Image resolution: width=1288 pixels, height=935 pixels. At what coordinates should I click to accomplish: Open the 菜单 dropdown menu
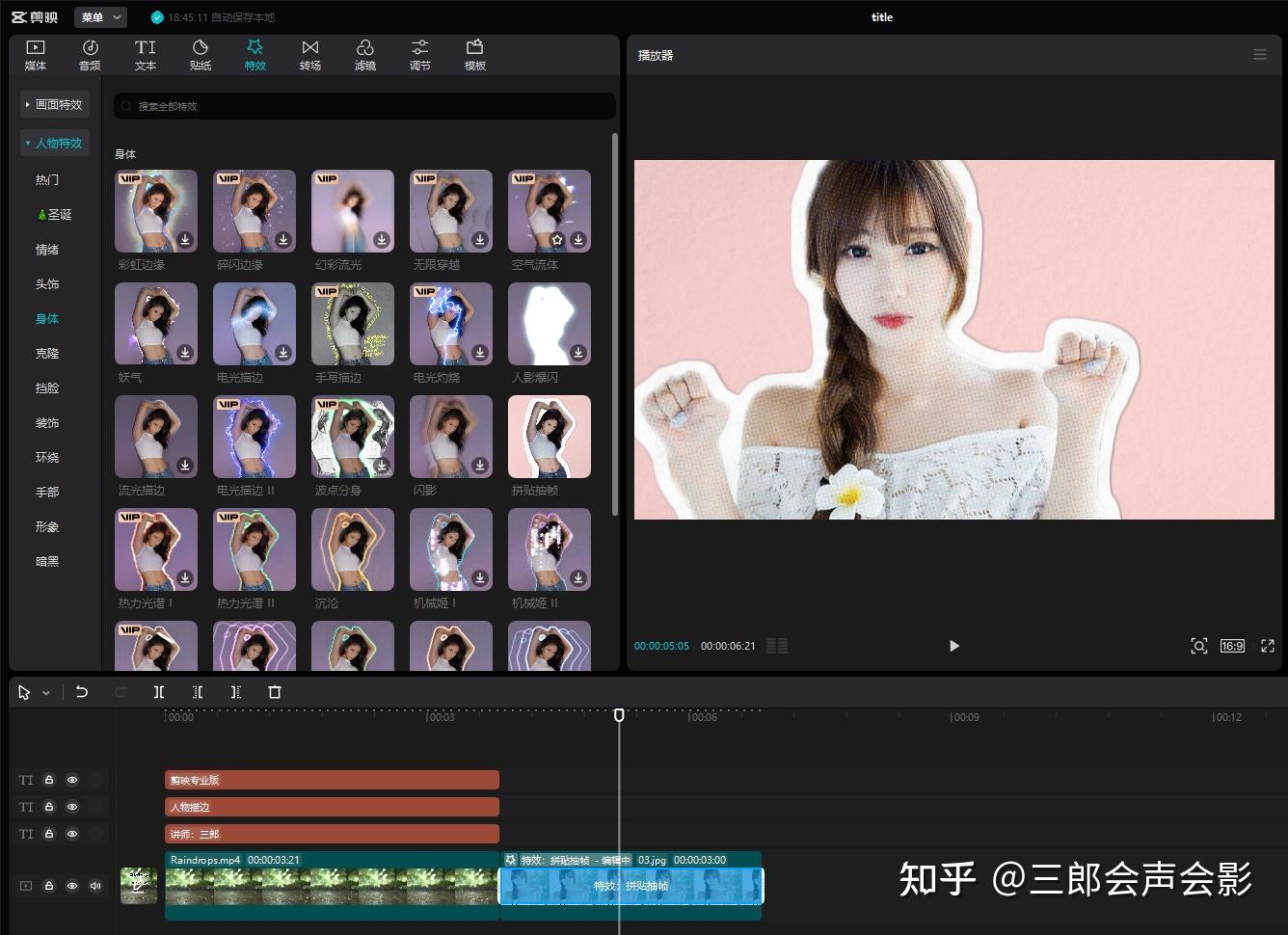pyautogui.click(x=100, y=17)
